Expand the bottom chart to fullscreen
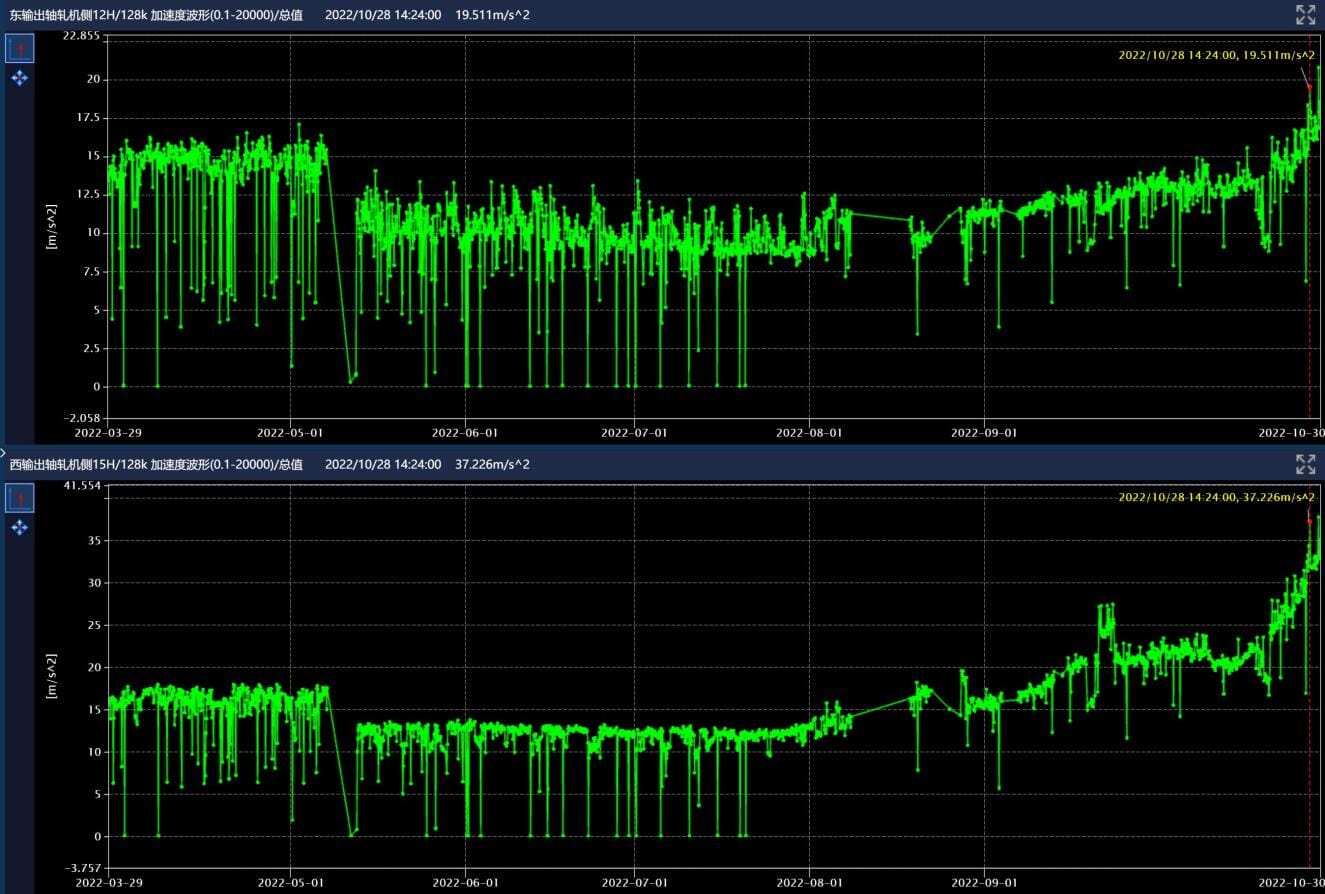The width and height of the screenshot is (1325, 894). pyautogui.click(x=1305, y=464)
